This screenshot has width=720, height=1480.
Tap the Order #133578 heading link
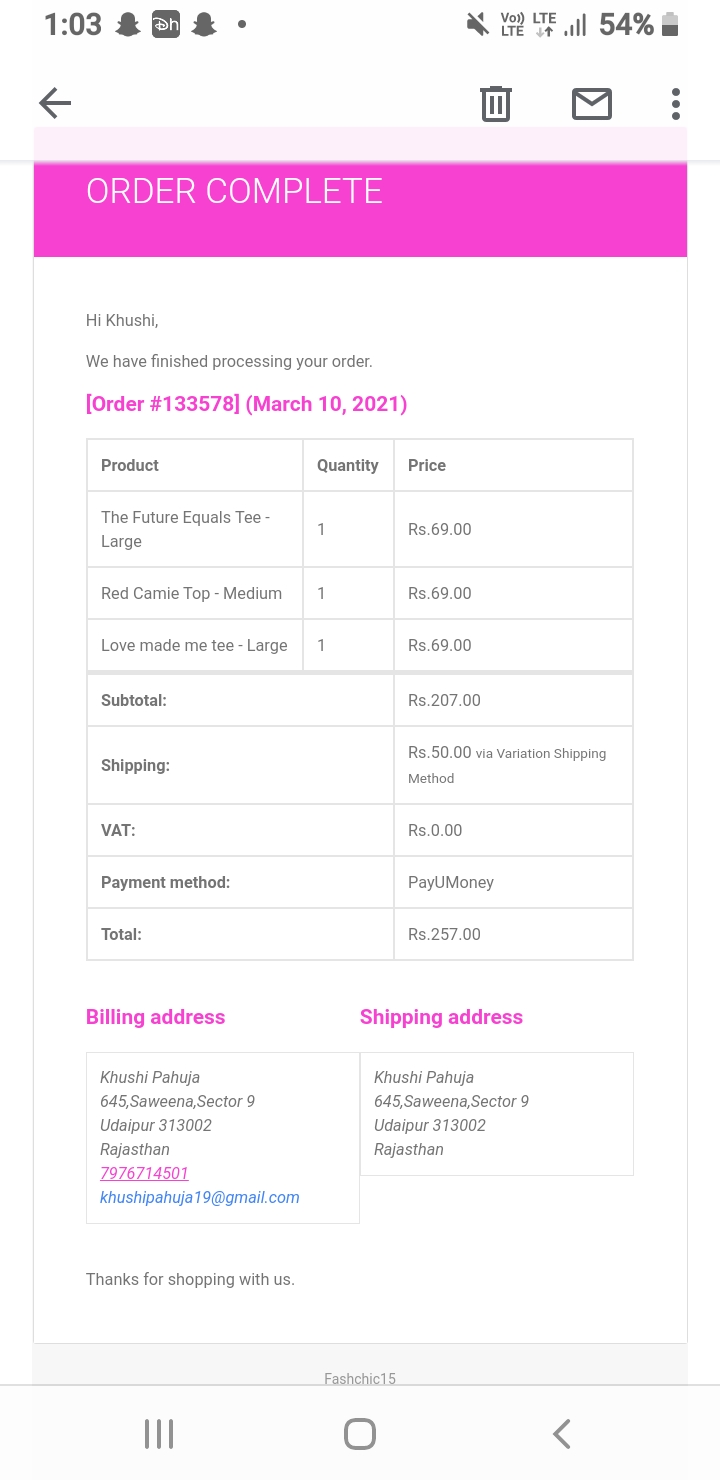click(246, 404)
